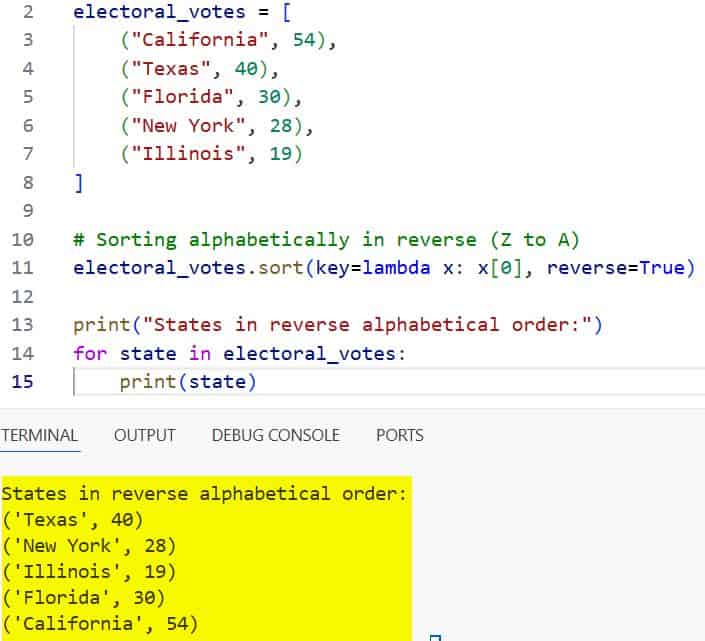Select the PORTS tab
The height and width of the screenshot is (641, 705).
coord(399,435)
